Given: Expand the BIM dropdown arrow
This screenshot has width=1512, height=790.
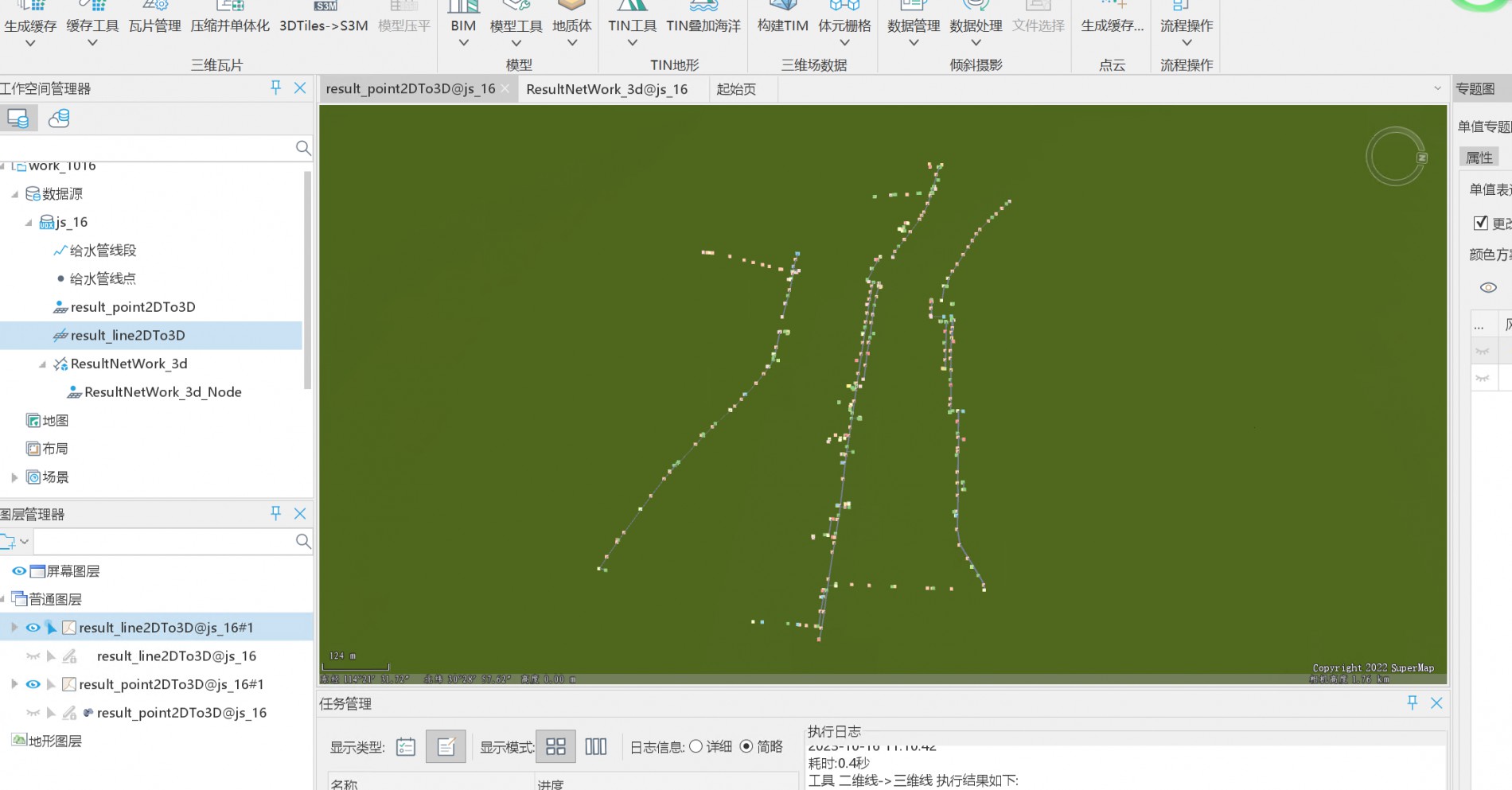Looking at the screenshot, I should 463,43.
